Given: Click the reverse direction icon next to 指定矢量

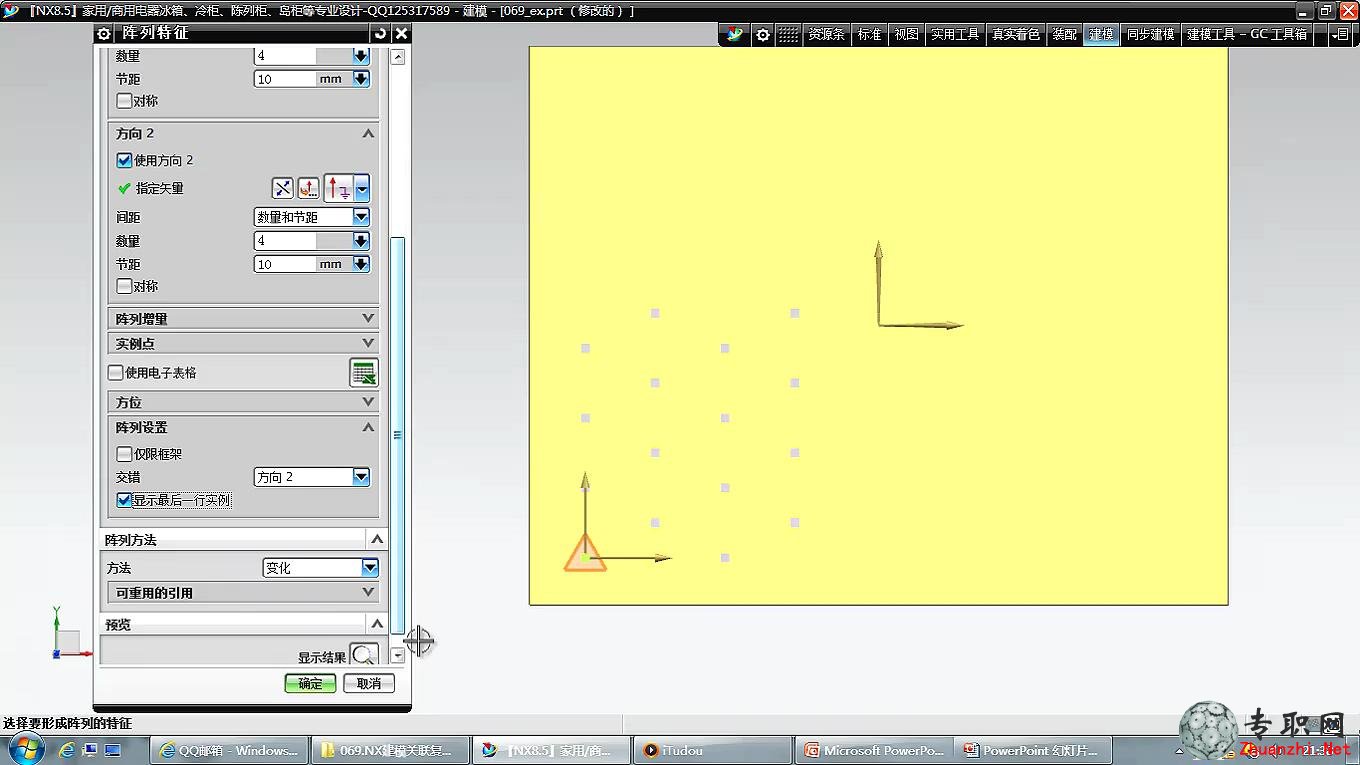Looking at the screenshot, I should click(x=283, y=188).
